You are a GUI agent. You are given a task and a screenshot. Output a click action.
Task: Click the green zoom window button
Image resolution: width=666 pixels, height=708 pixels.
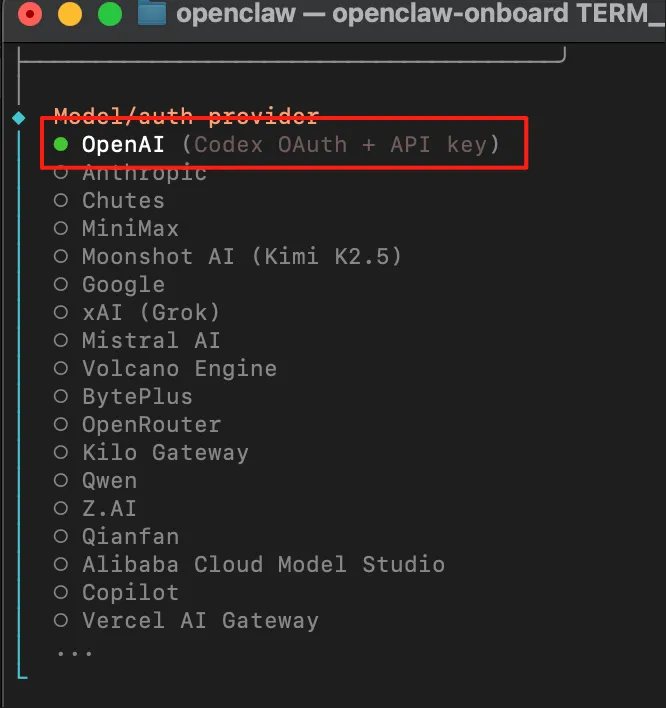click(109, 14)
